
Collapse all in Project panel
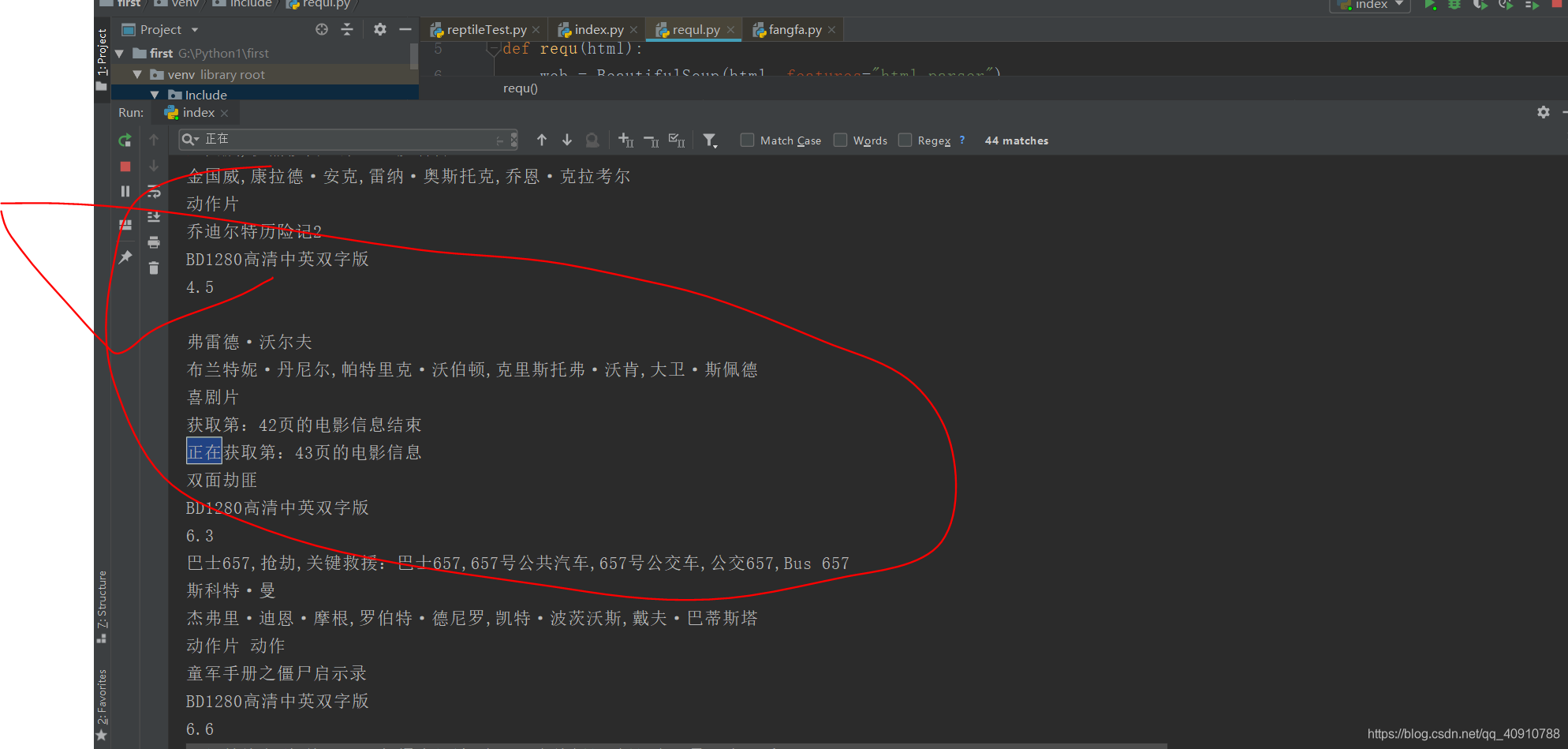pyautogui.click(x=347, y=29)
